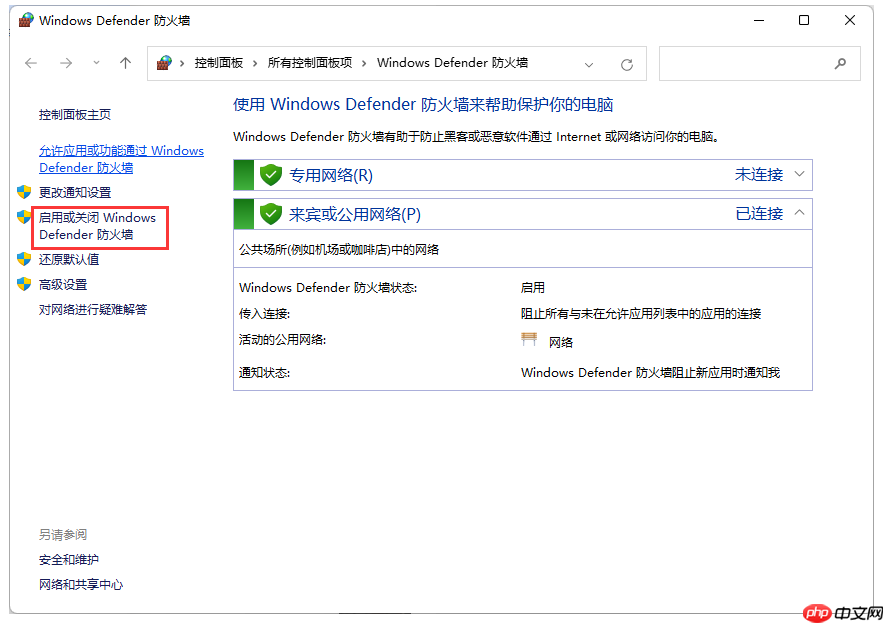Open 启用或关闭 Windows Defender 防火墙 link

(97, 226)
